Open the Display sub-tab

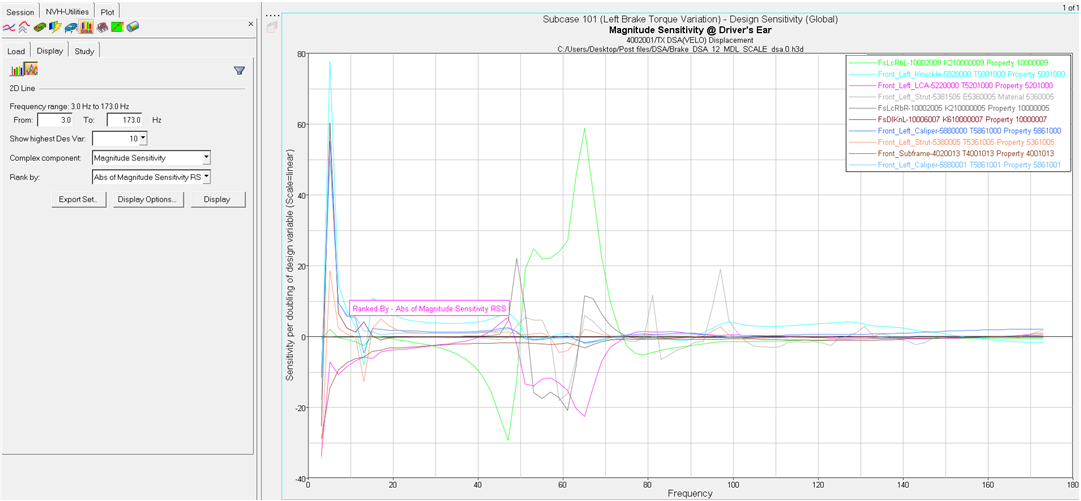(x=50, y=51)
